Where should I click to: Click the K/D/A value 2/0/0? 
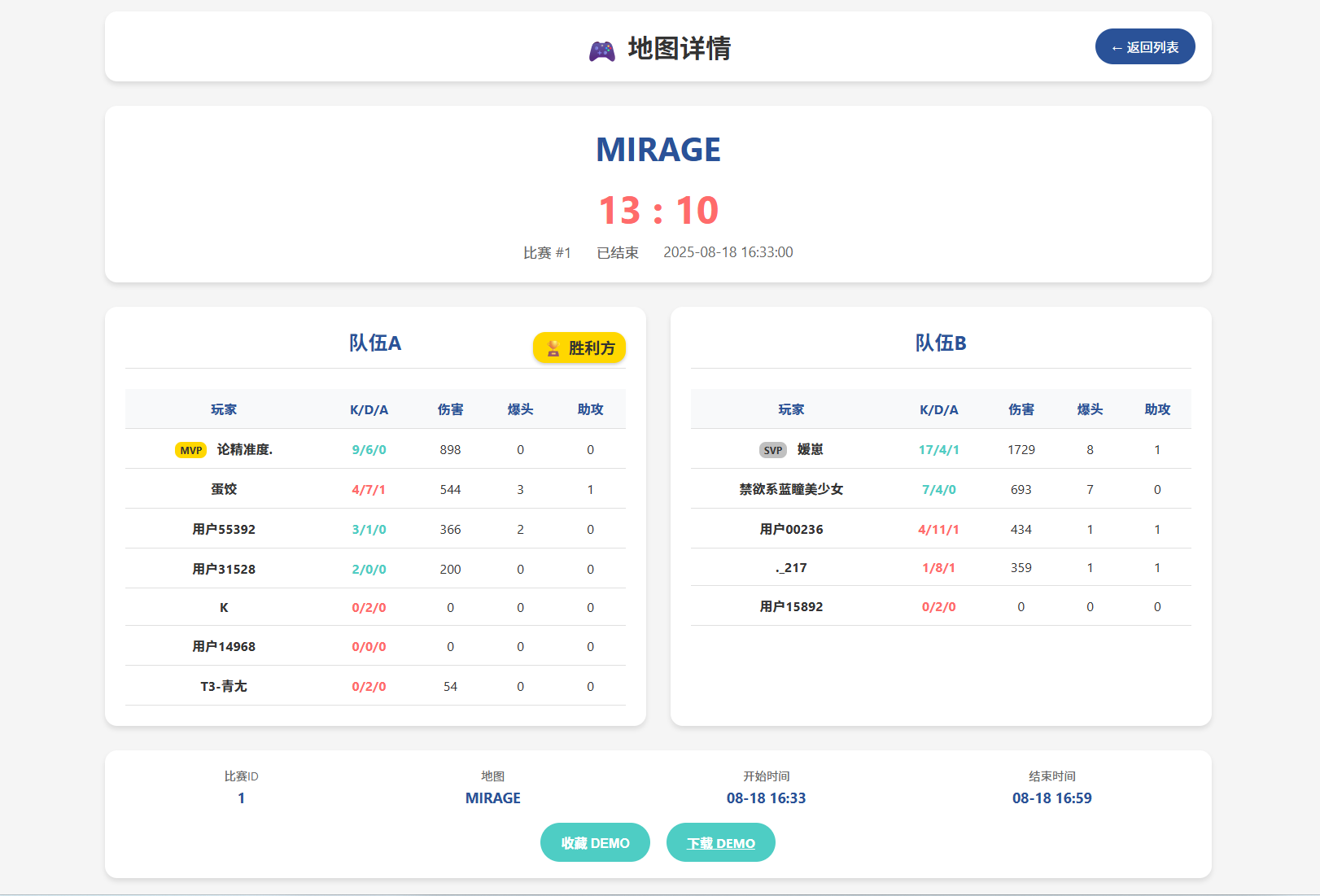[369, 569]
